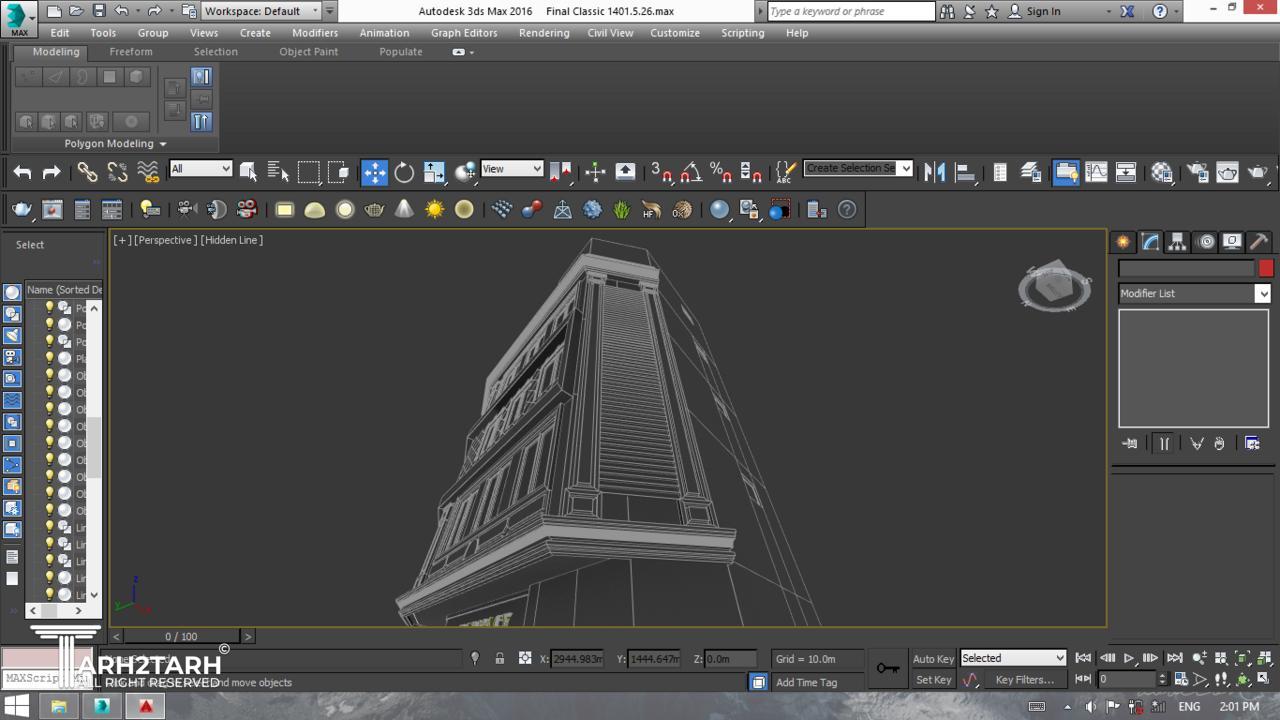The image size is (1280, 720).
Task: Open the Utilities hammer panel
Action: point(1259,242)
